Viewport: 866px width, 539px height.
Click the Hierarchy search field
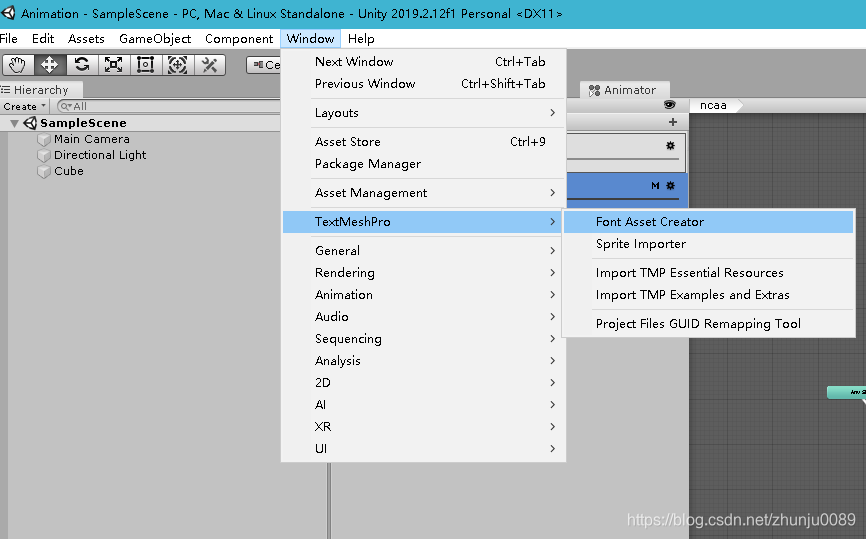(168, 107)
